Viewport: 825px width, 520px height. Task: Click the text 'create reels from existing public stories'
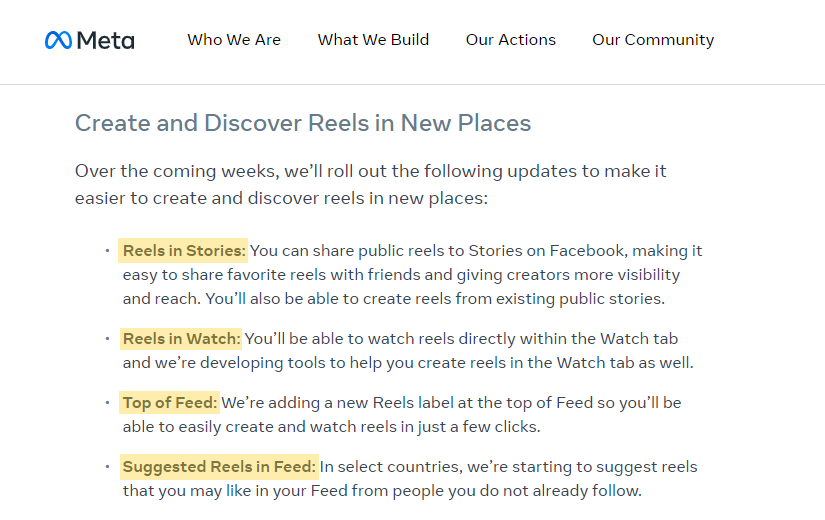click(x=514, y=299)
